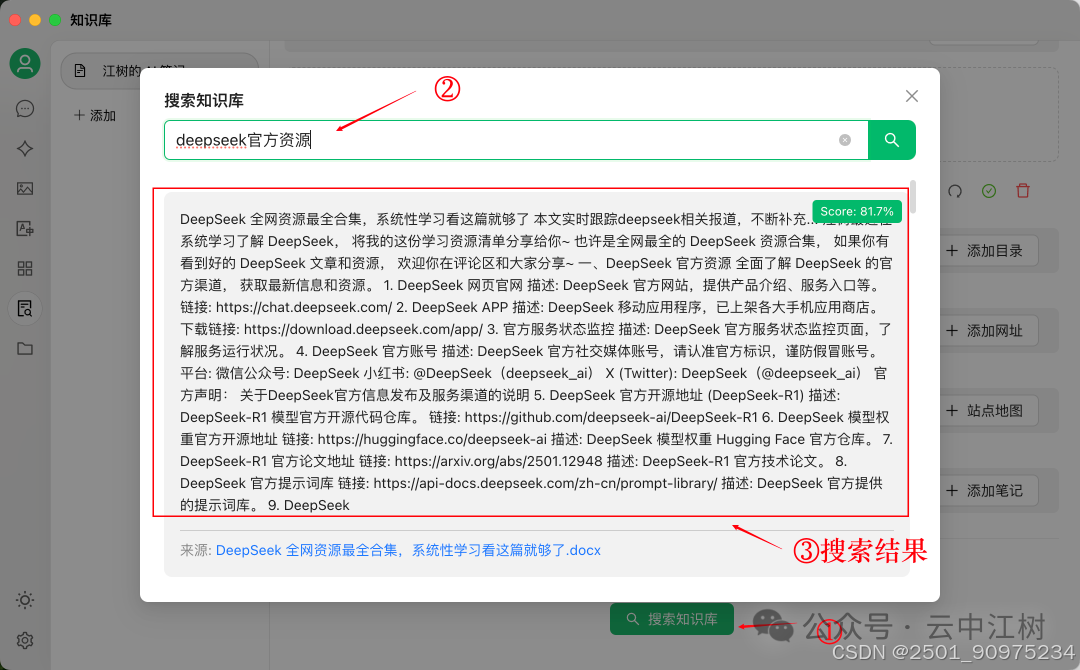Viewport: 1080px width, 670px height.
Task: Open the user avatar profile icon
Action: 25,63
